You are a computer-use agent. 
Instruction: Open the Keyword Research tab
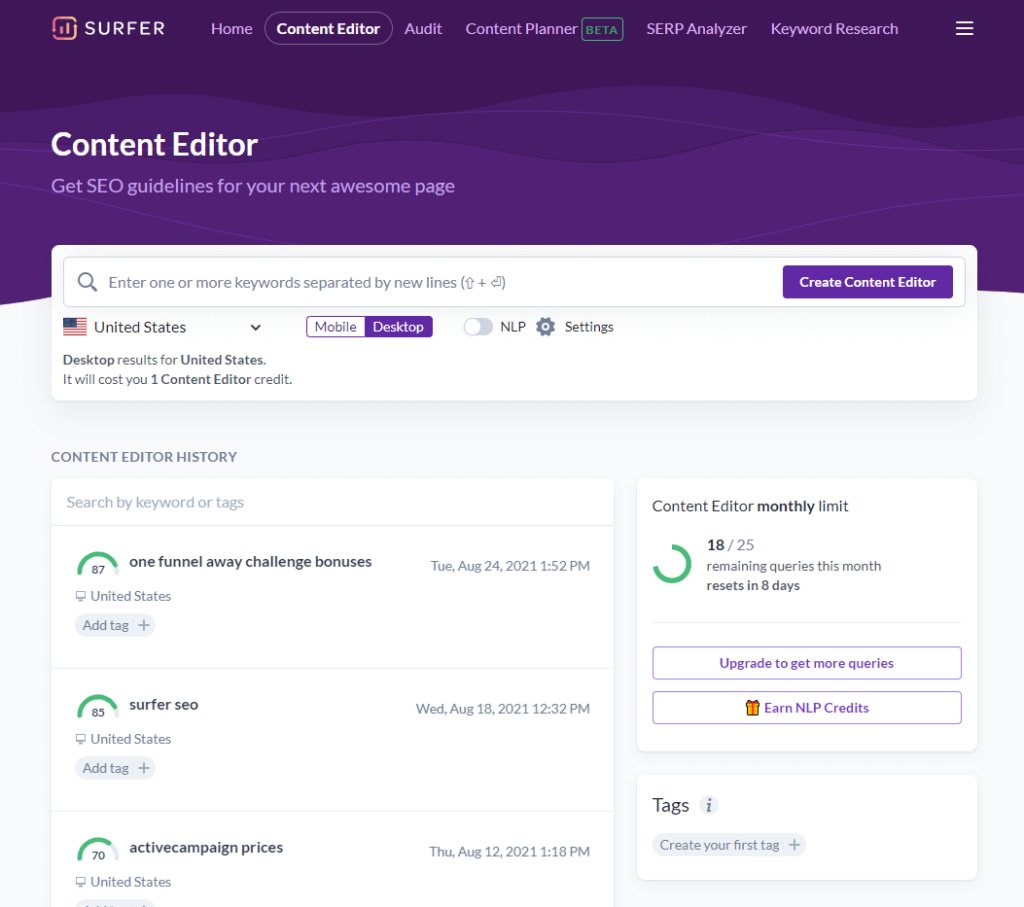point(834,29)
